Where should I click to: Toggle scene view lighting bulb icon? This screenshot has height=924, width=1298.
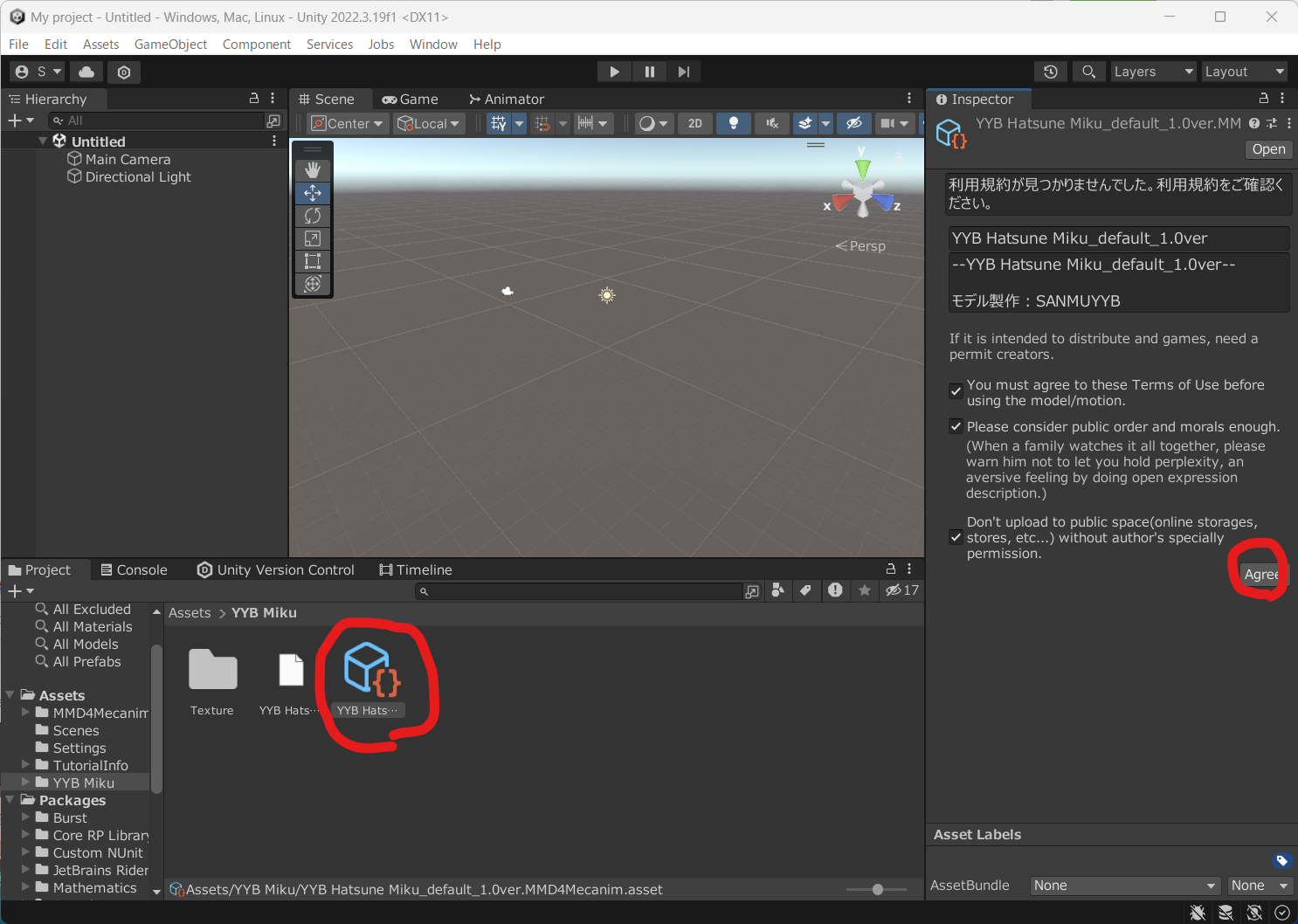coord(733,123)
